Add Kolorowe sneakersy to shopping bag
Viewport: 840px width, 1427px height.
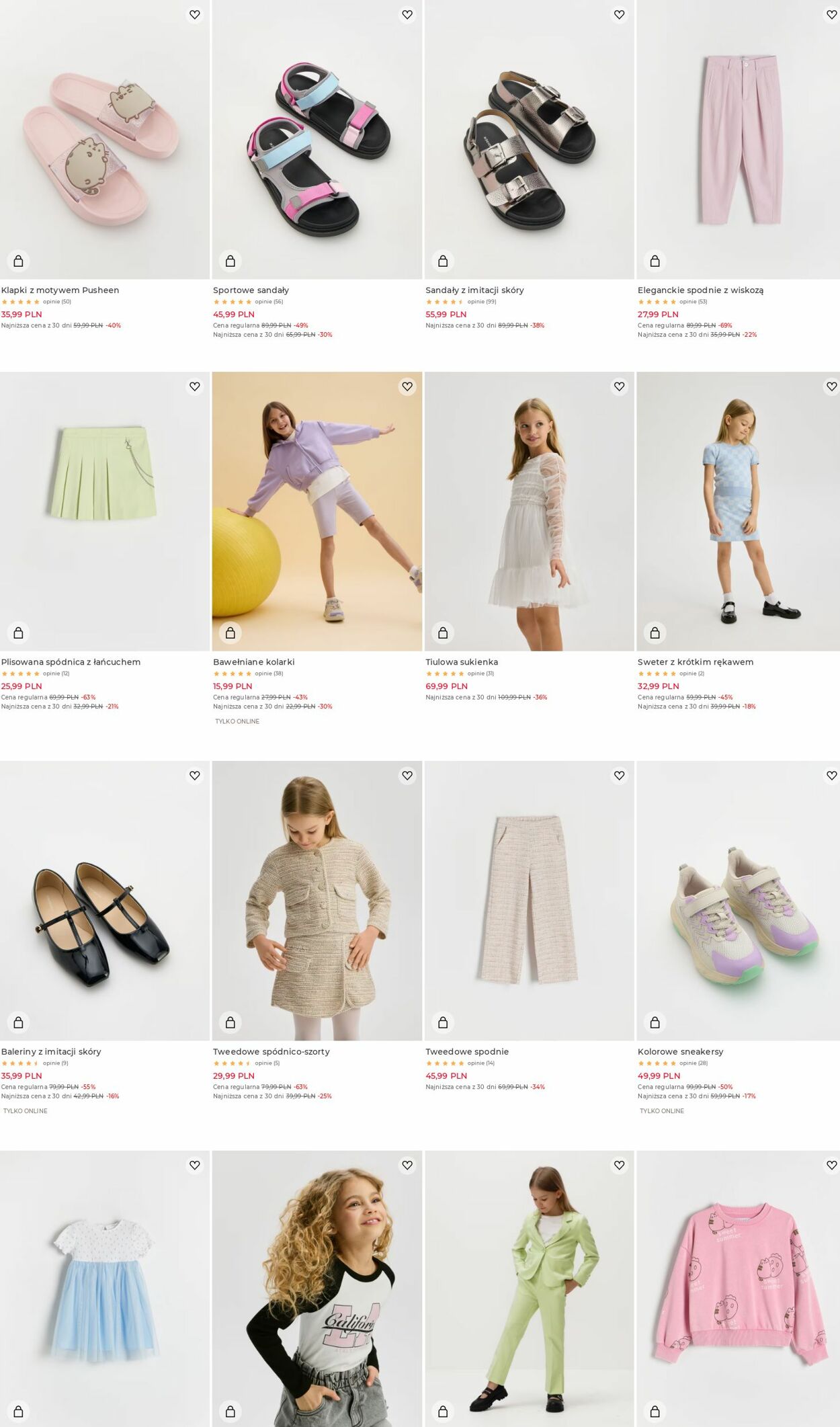pos(655,1022)
